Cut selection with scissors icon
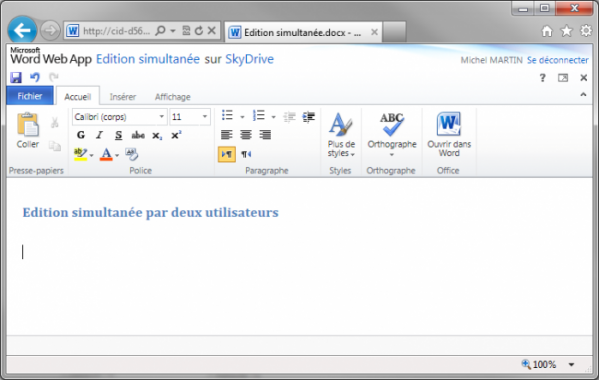This screenshot has height=380, width=599. 55,122
